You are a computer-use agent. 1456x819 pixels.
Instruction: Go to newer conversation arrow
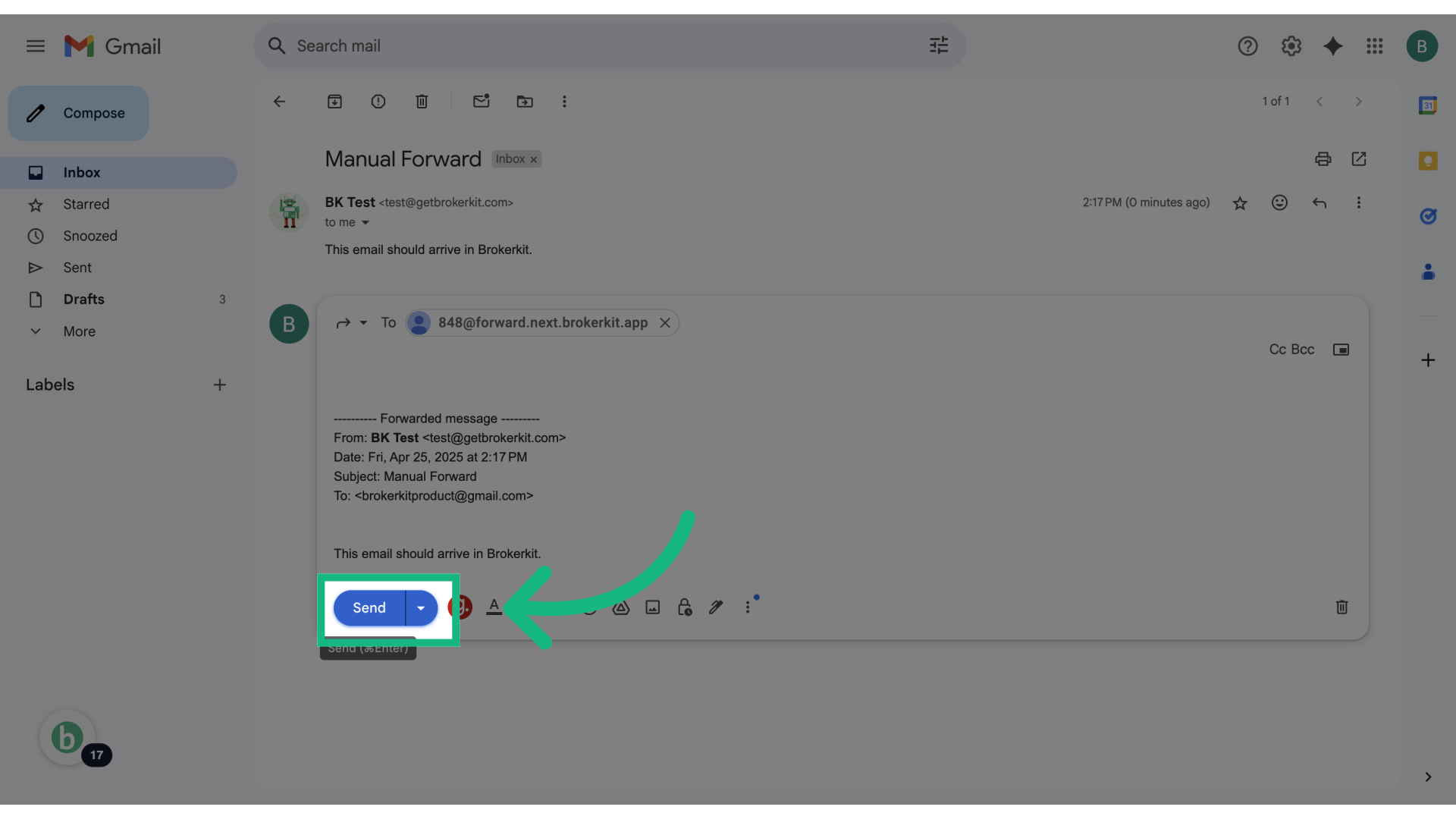[1319, 102]
